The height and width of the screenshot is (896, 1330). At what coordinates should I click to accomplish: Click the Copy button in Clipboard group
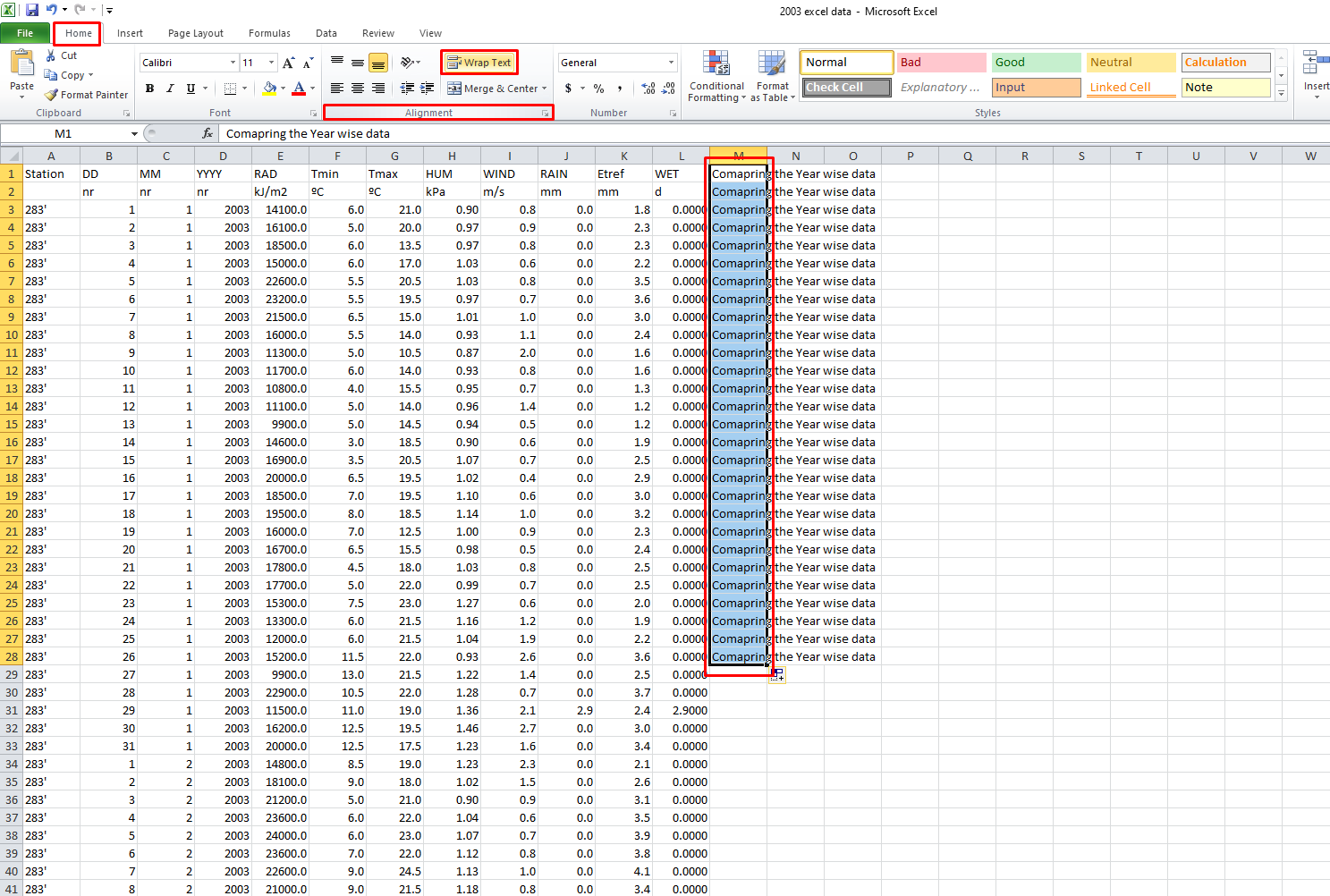click(x=70, y=75)
